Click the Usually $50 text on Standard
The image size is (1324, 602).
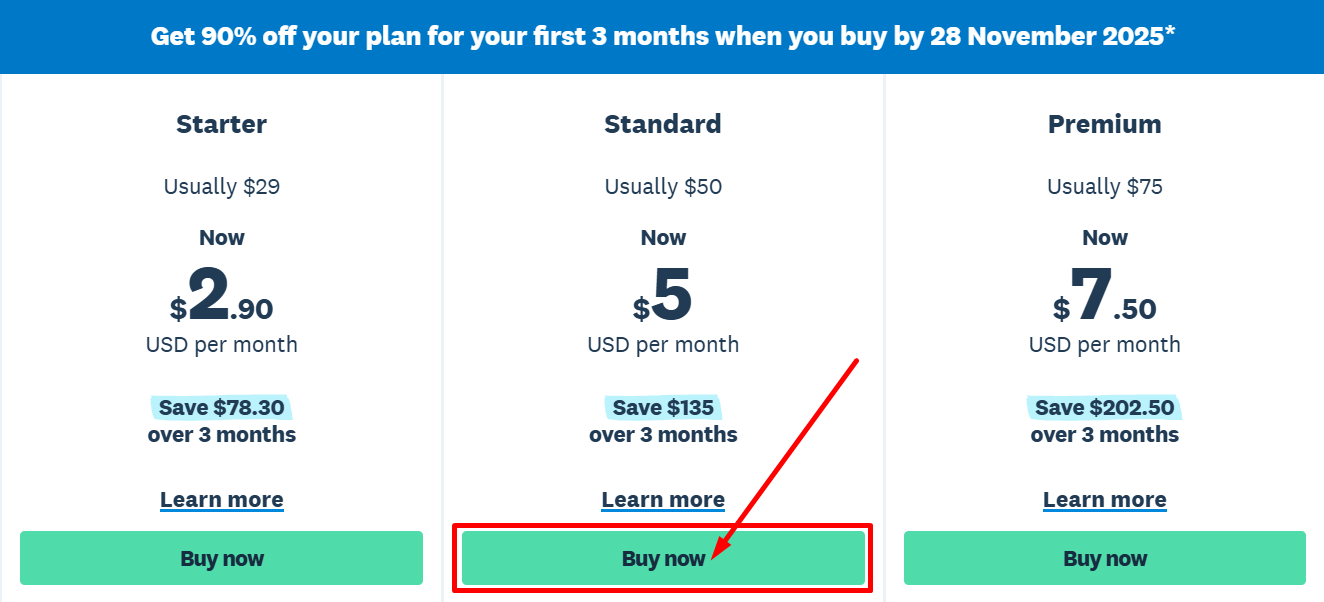coord(663,186)
